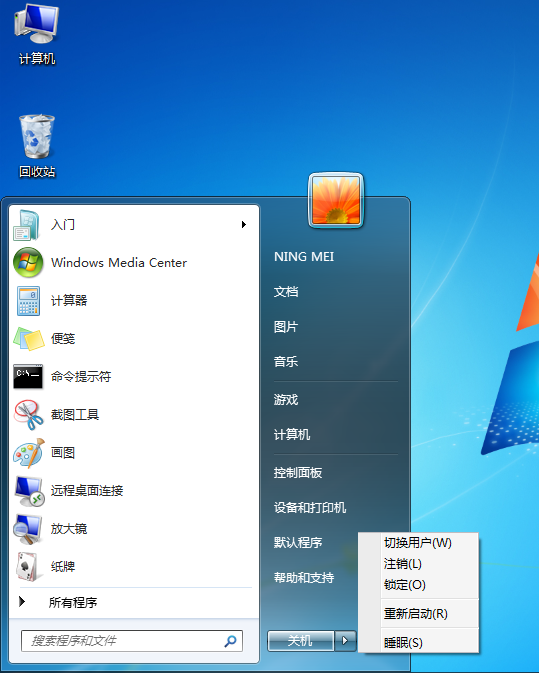Open 默认程序 default programs link
The image size is (539, 673).
point(298,543)
